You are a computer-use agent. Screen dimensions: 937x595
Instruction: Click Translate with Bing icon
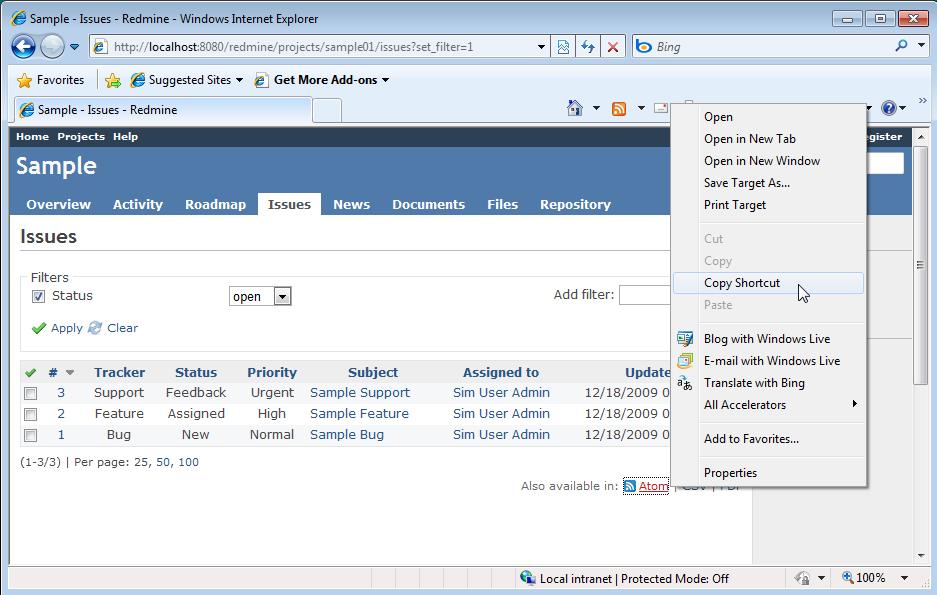(x=685, y=383)
